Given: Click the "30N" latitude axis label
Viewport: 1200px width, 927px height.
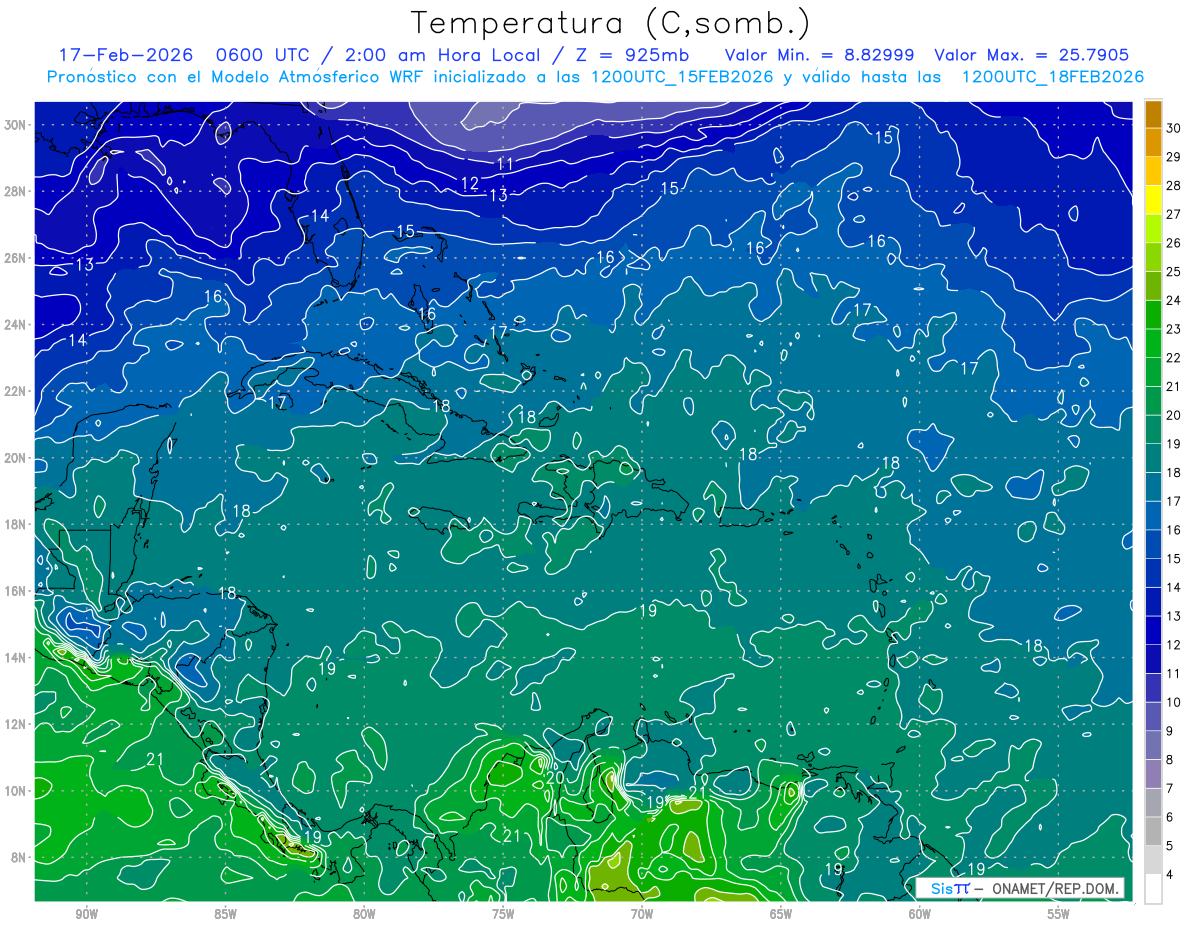Looking at the screenshot, I should [17, 125].
